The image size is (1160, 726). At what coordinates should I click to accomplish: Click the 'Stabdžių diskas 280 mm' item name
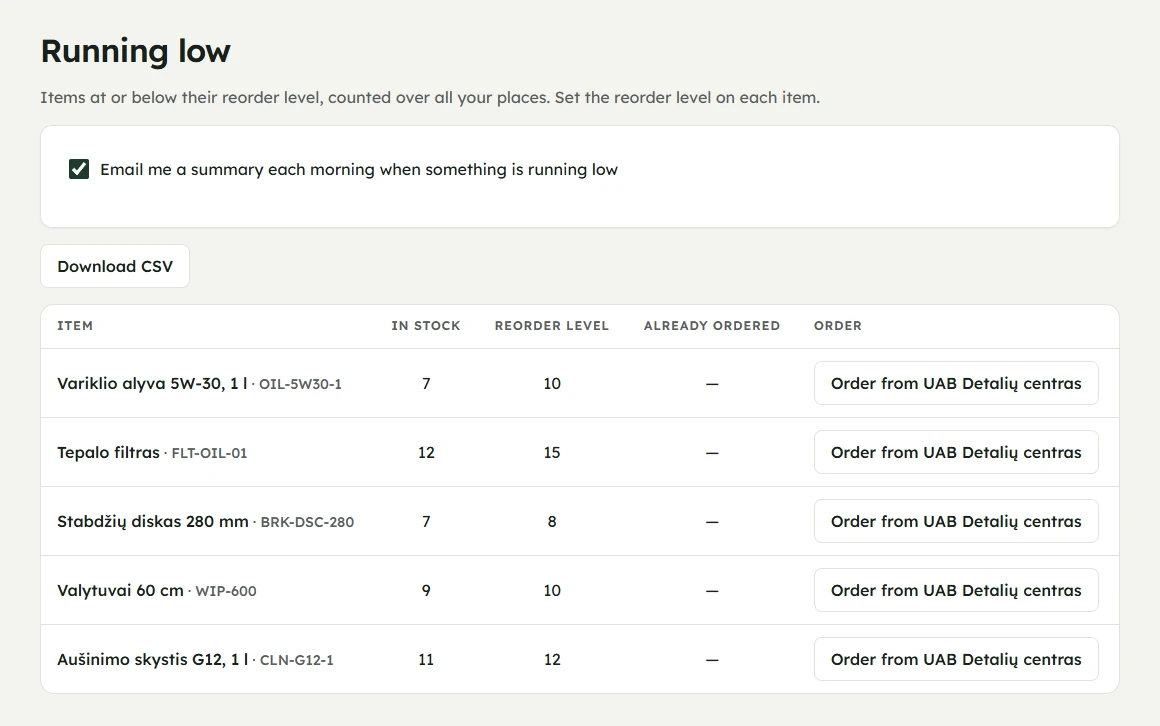coord(152,521)
